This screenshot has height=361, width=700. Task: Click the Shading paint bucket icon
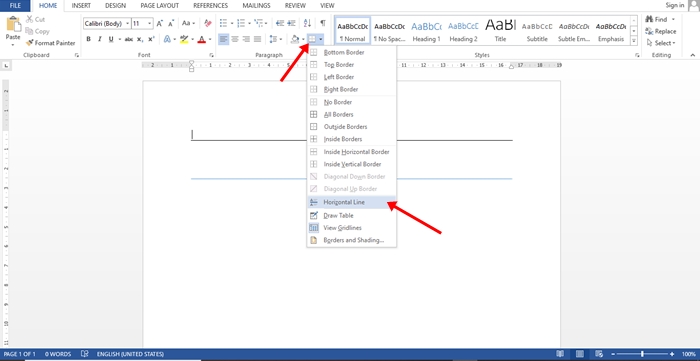(x=295, y=39)
